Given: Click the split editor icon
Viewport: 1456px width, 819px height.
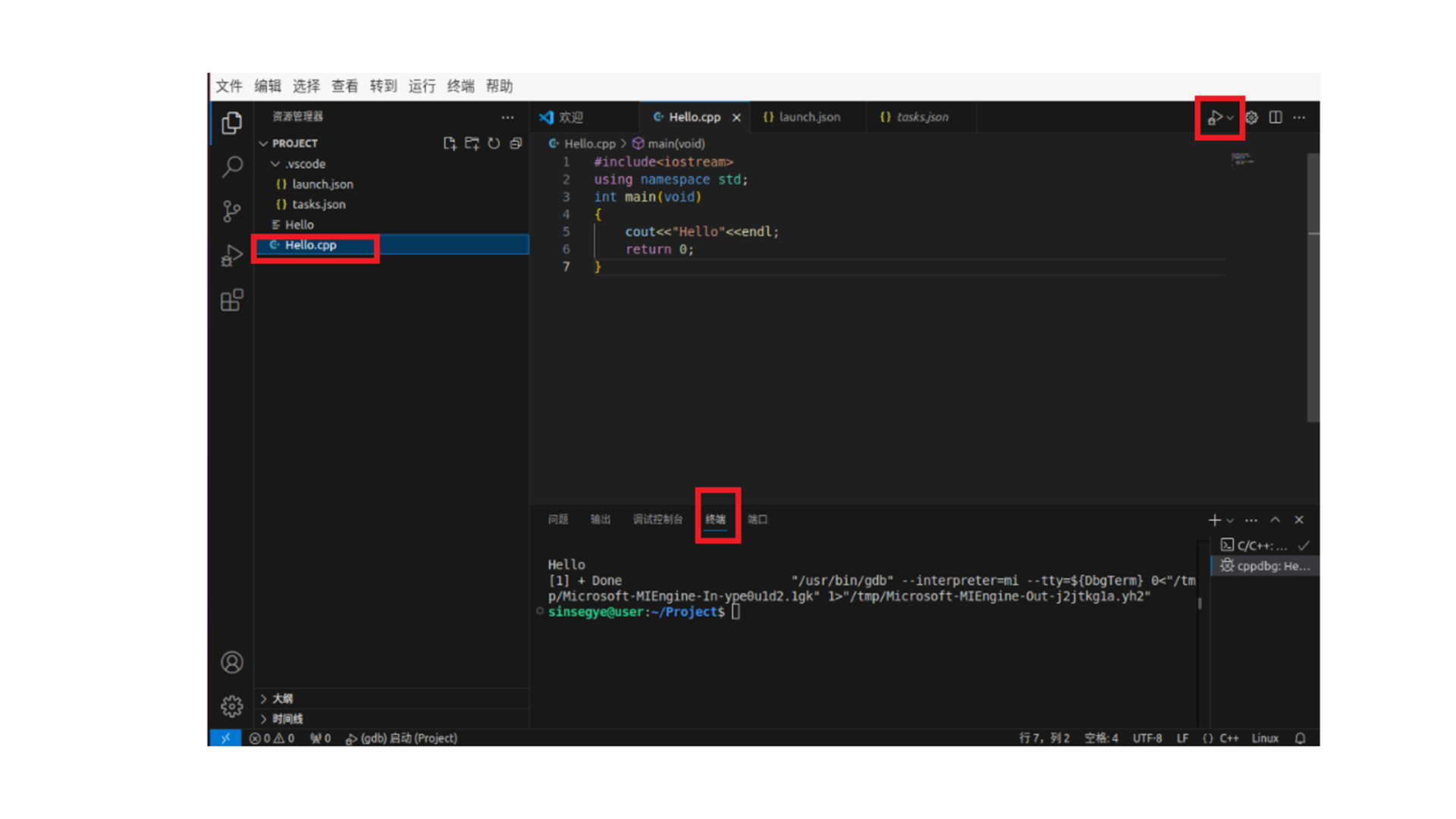Looking at the screenshot, I should 1276,118.
